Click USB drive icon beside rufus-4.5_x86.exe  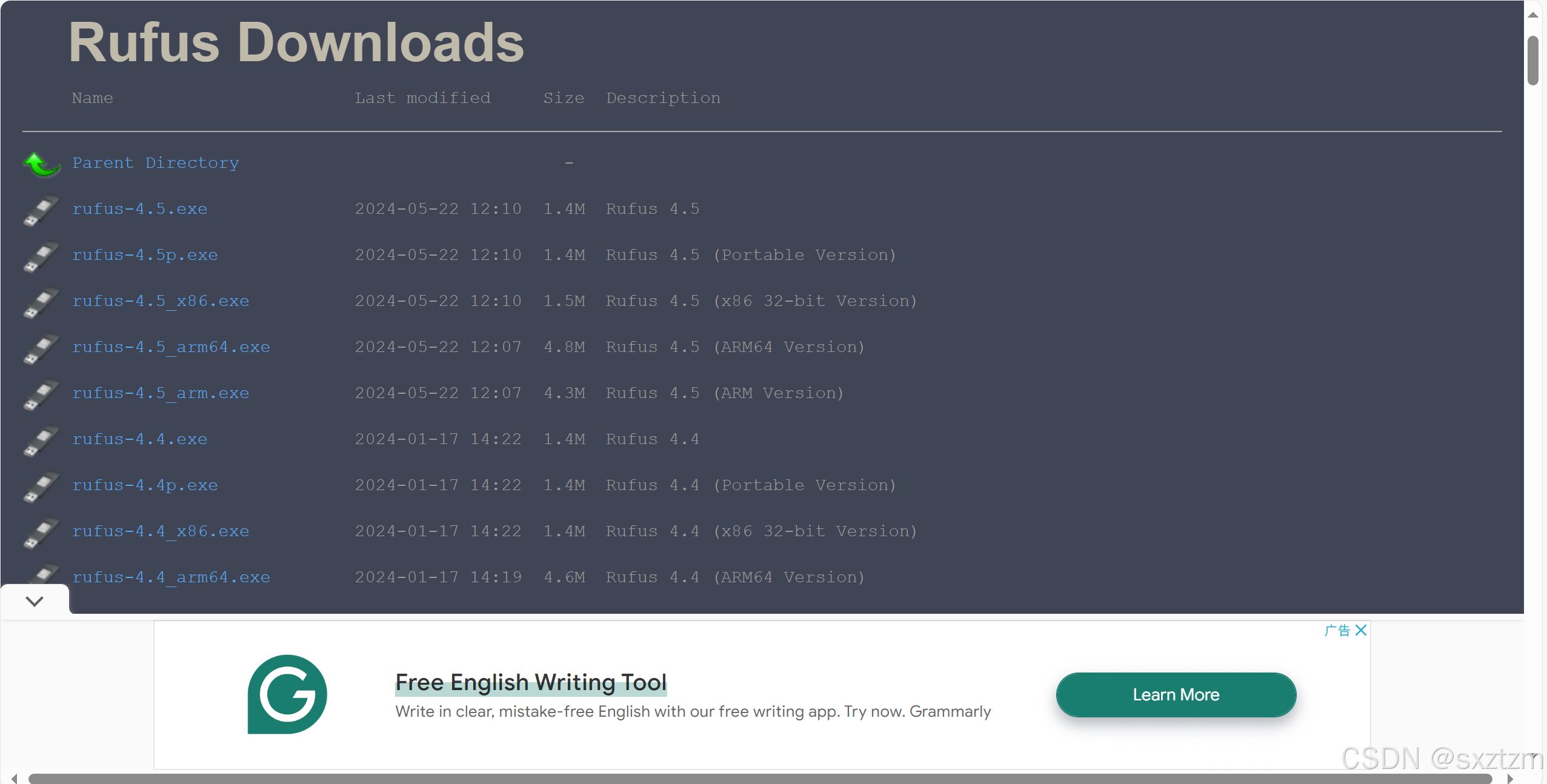click(42, 302)
